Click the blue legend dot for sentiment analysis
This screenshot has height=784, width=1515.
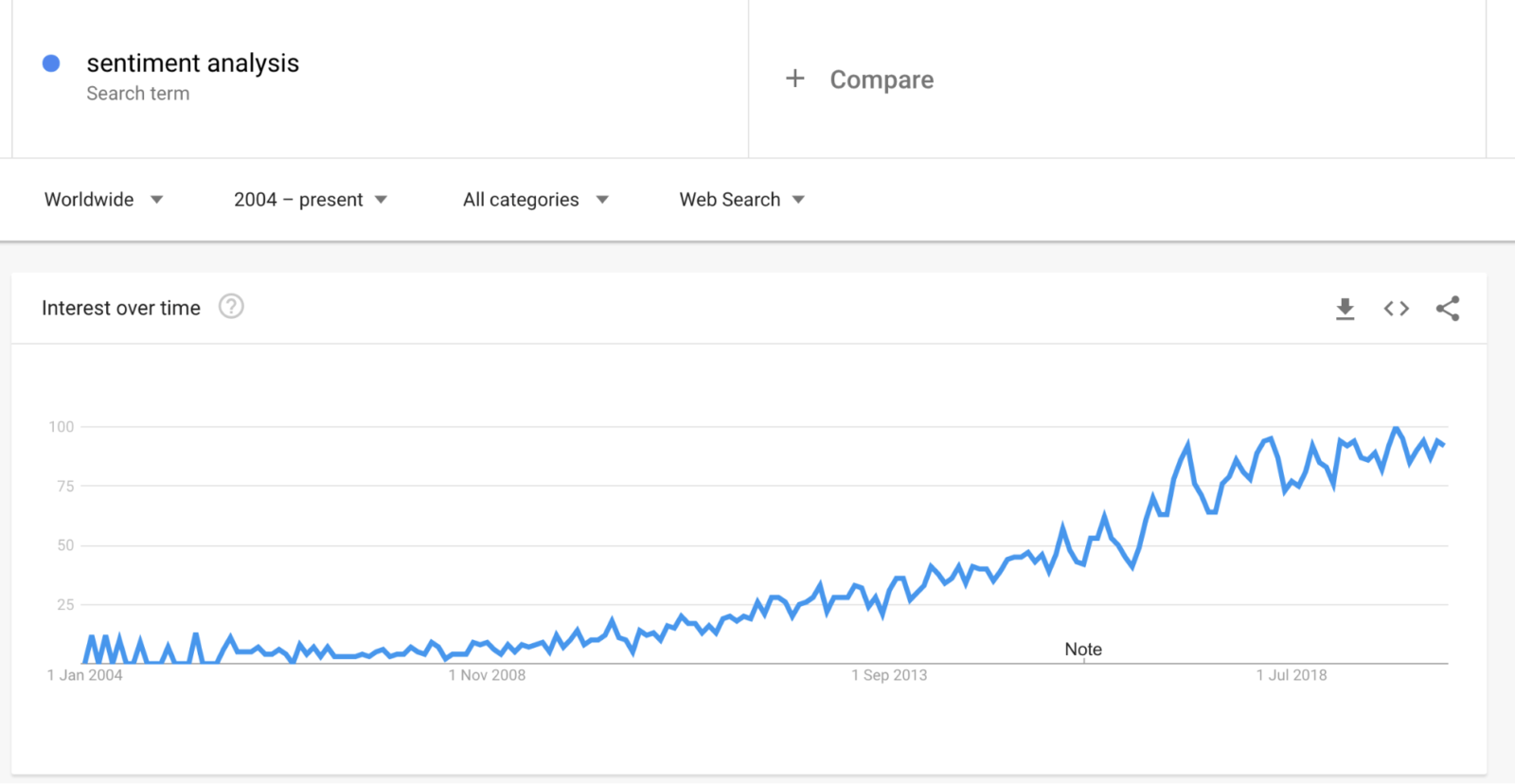coord(50,62)
